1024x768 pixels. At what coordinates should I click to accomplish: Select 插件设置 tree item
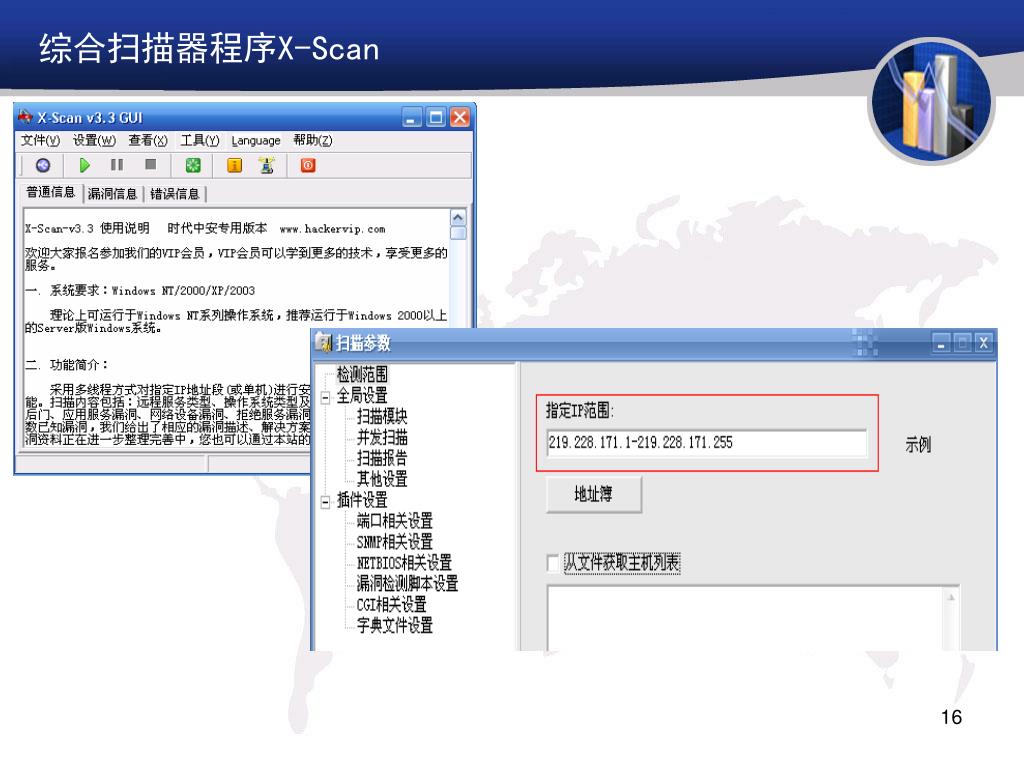(362, 500)
